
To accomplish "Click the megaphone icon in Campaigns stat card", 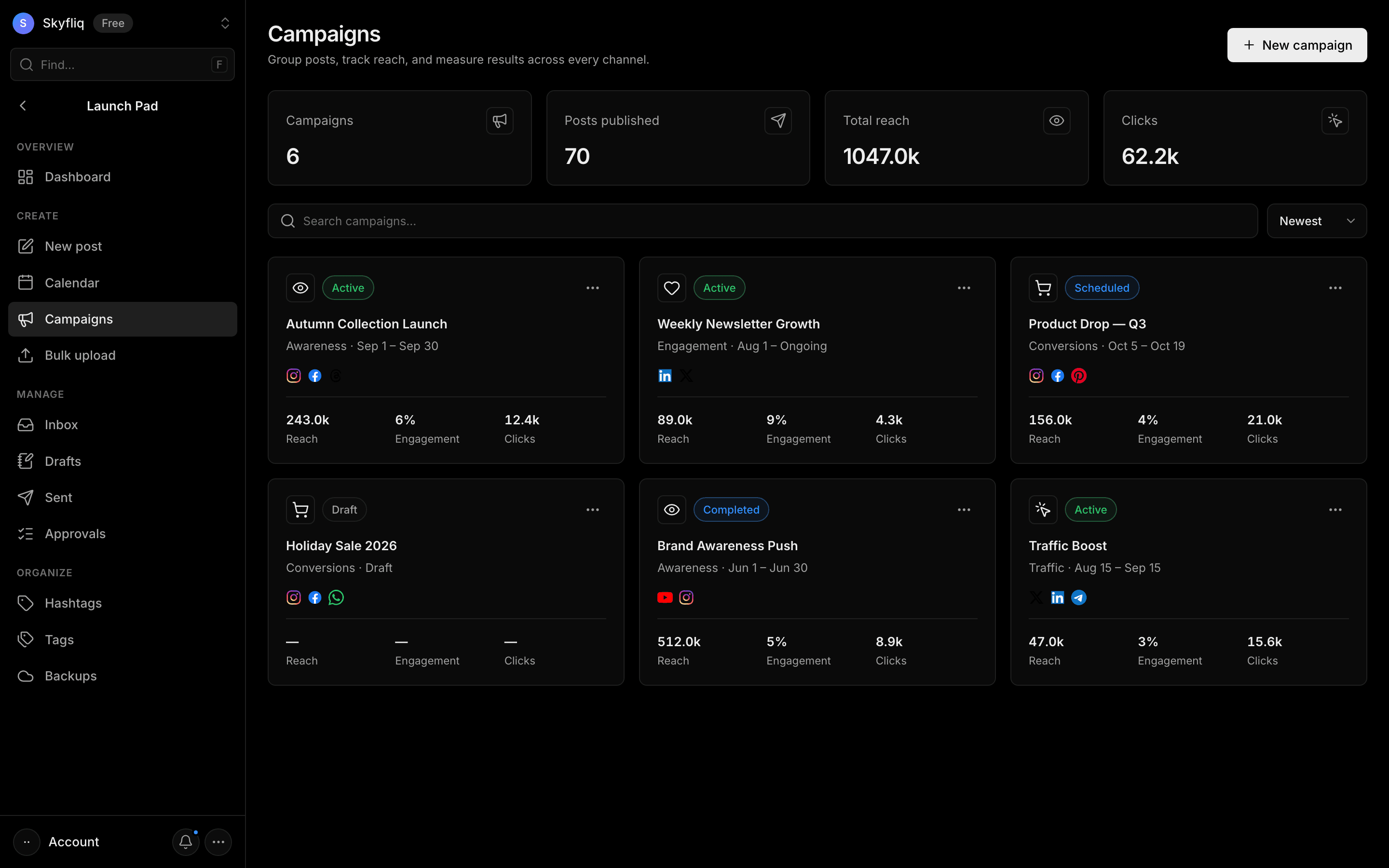I will pos(499,121).
